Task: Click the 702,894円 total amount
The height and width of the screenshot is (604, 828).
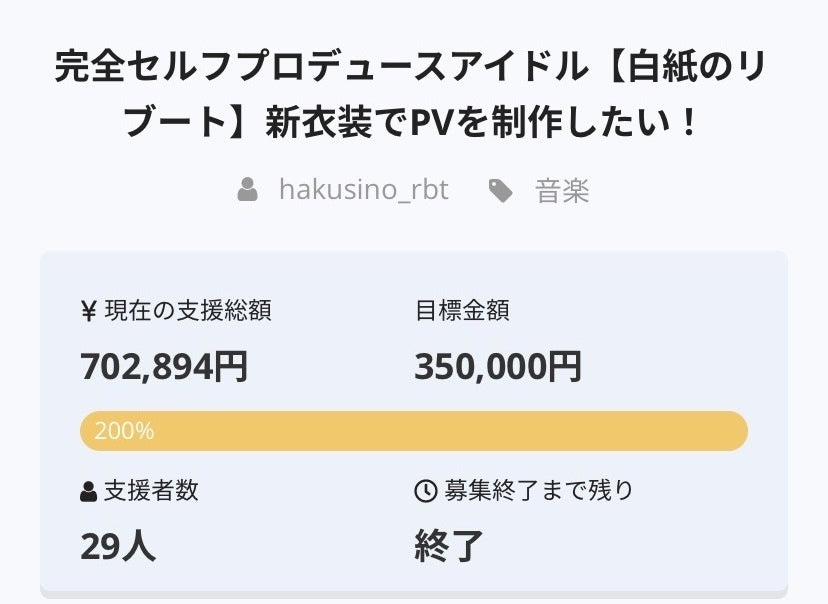Action: (164, 368)
